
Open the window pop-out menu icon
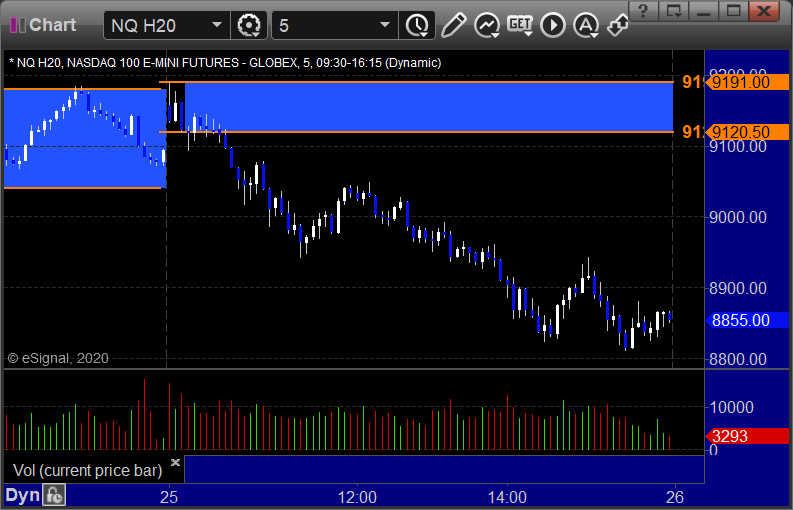[673, 11]
